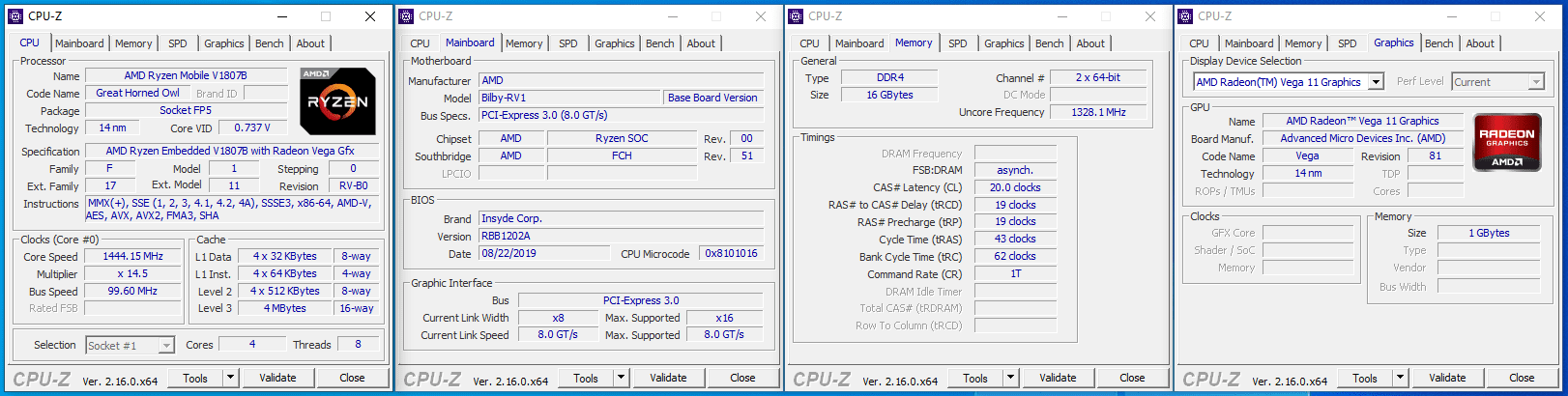
Task: Click the Close button in the Graphics window
Action: (1522, 378)
